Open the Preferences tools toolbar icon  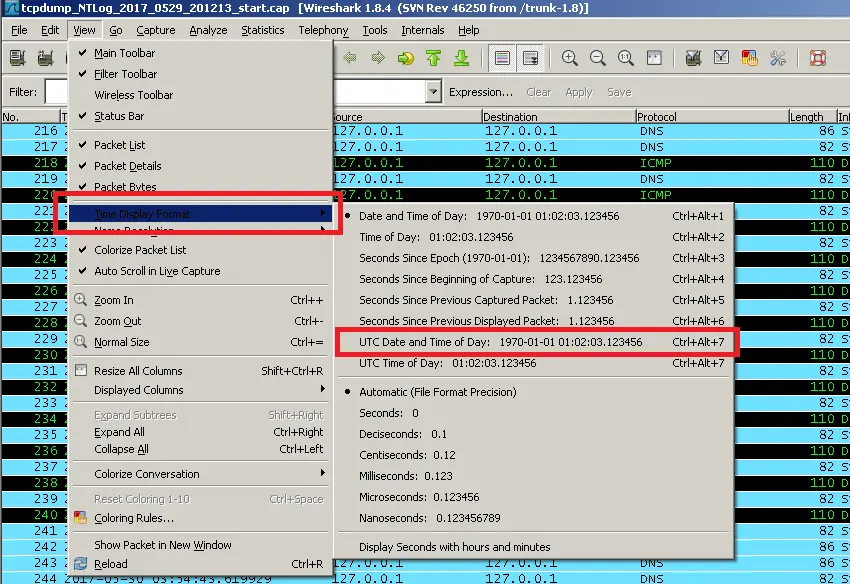[x=777, y=57]
